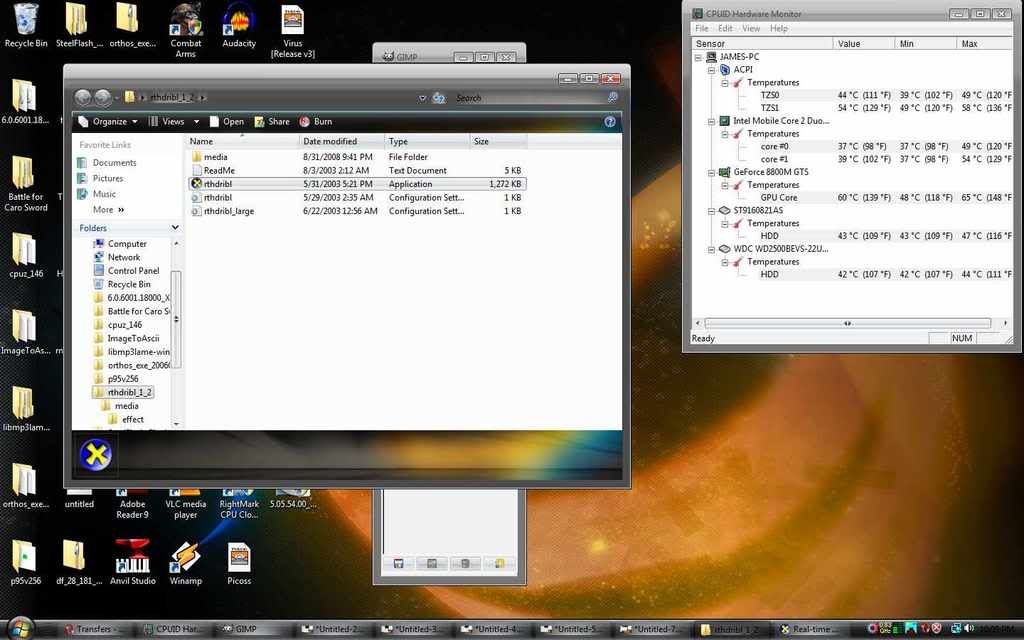This screenshot has width=1024, height=640.
Task: Click the refresh icon beside the address bar
Action: tap(439, 98)
